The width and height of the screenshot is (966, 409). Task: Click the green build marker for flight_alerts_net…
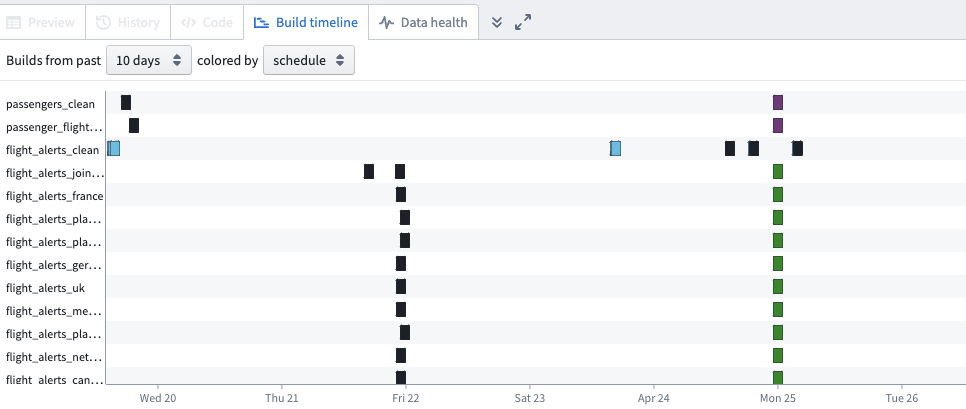(777, 355)
